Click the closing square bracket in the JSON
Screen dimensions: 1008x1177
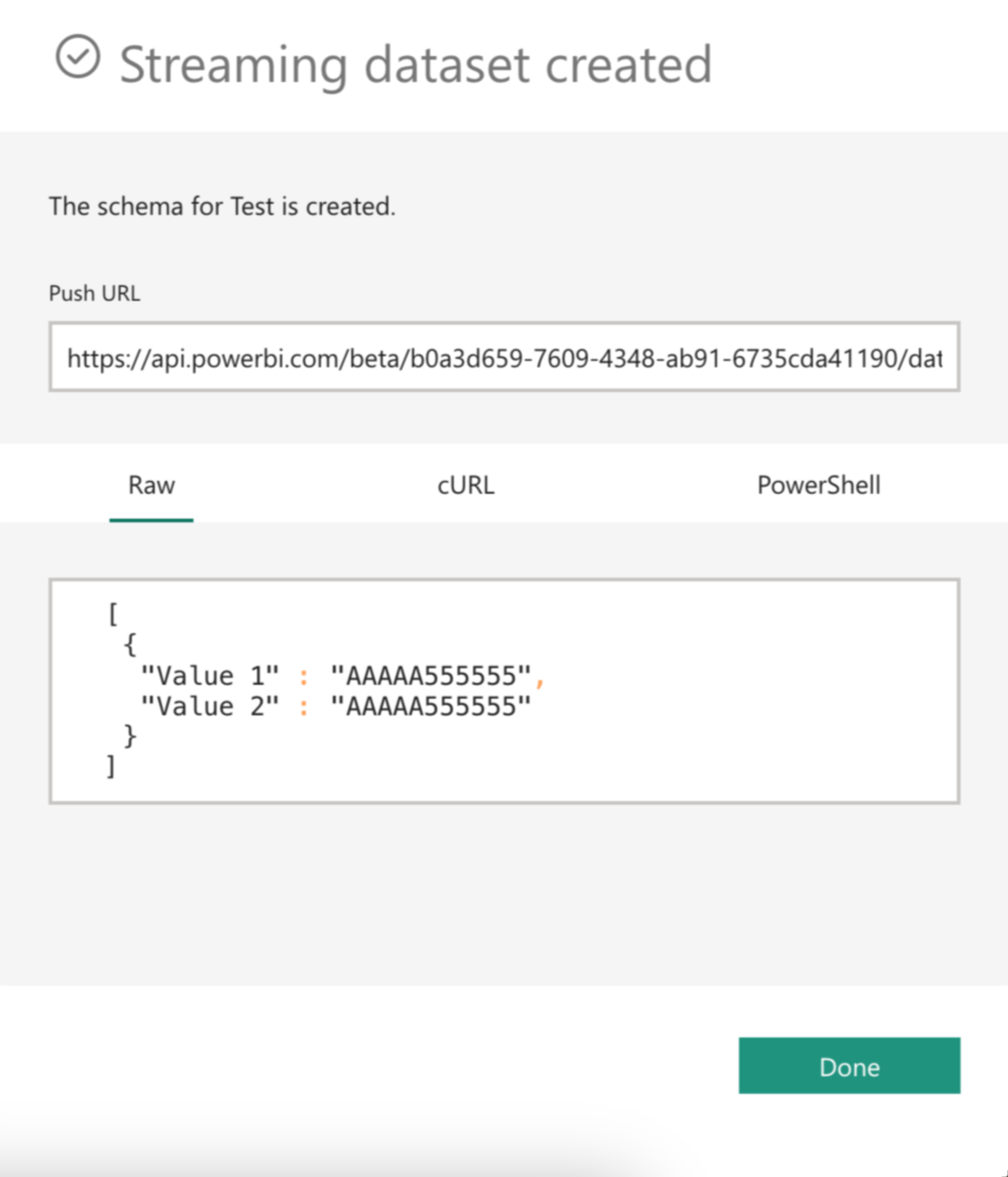(111, 766)
